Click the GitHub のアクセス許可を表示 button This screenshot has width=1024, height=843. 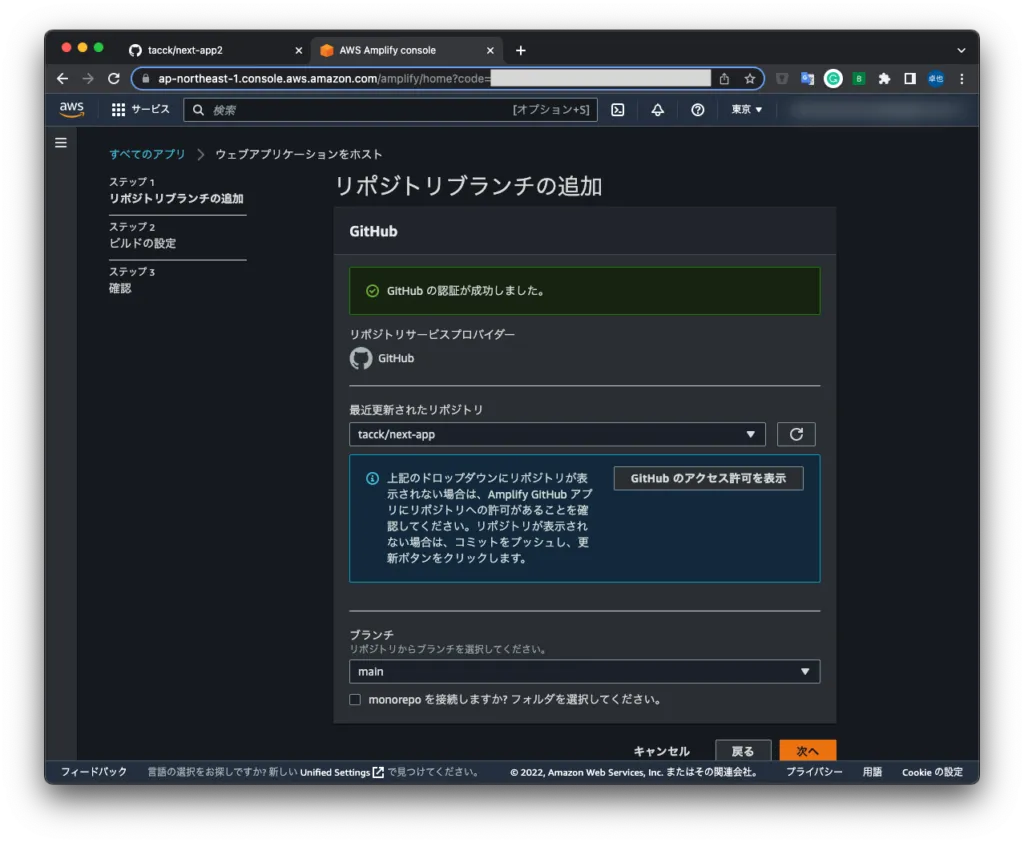pyautogui.click(x=708, y=478)
